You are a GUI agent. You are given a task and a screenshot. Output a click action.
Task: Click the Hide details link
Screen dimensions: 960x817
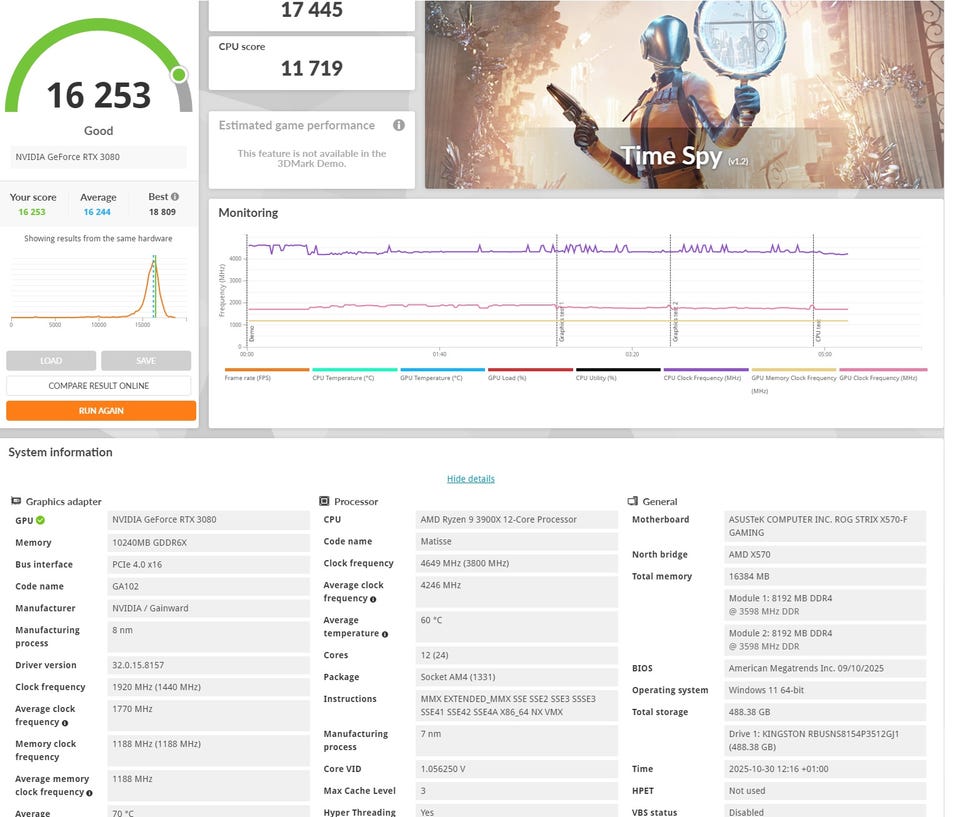(x=470, y=479)
